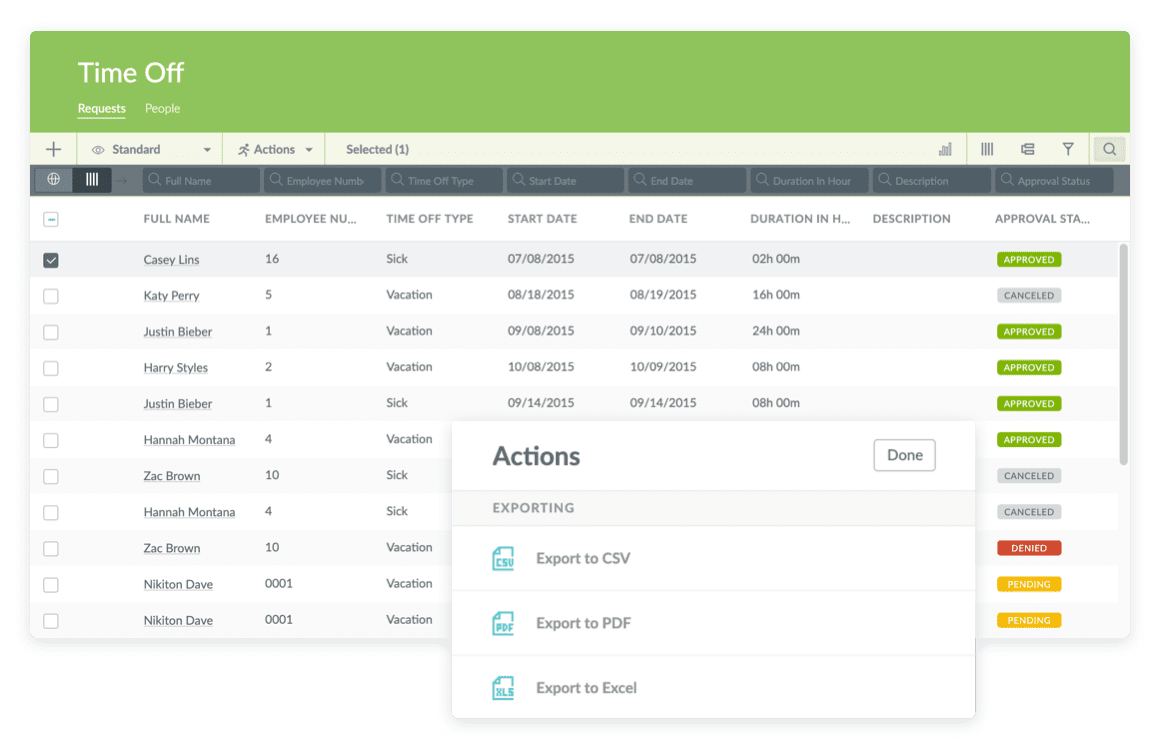Uncheck the Casey Lins row checkbox

coord(51,259)
